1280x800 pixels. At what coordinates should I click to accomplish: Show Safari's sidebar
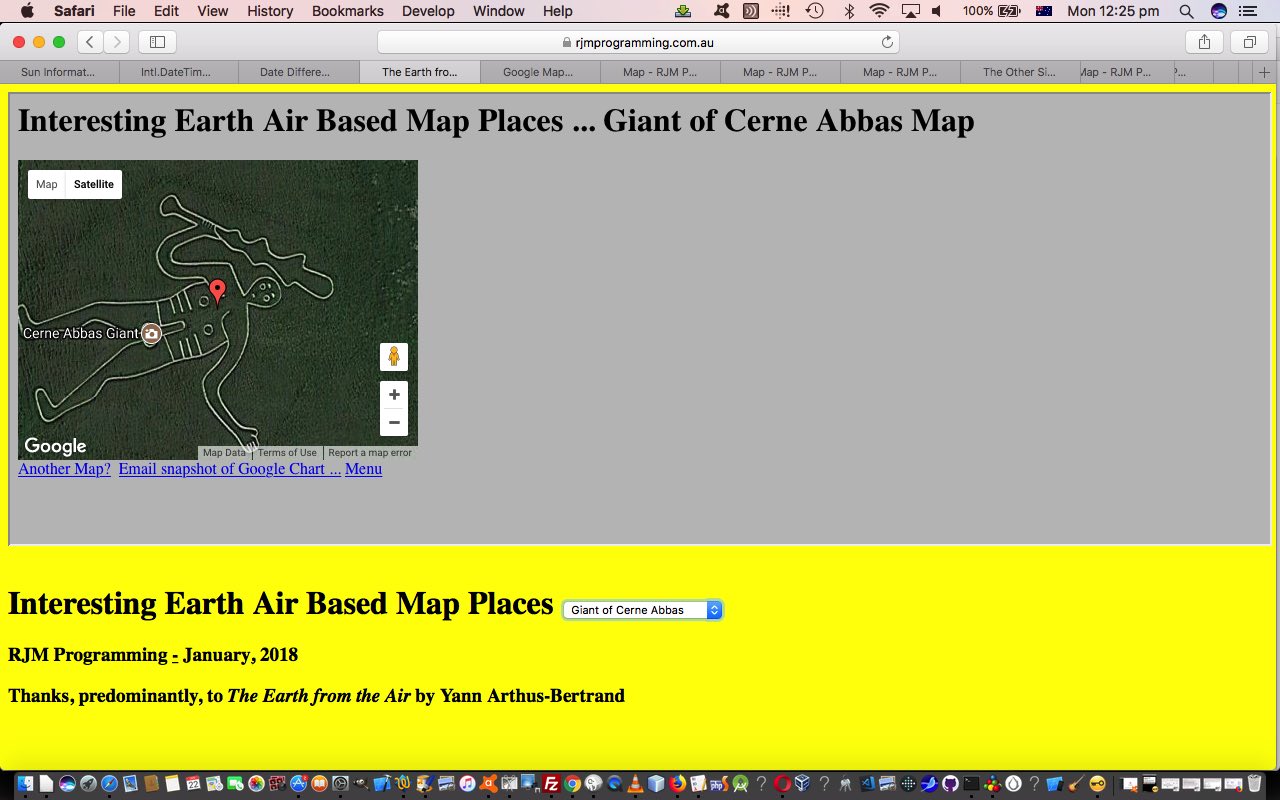coord(157,42)
